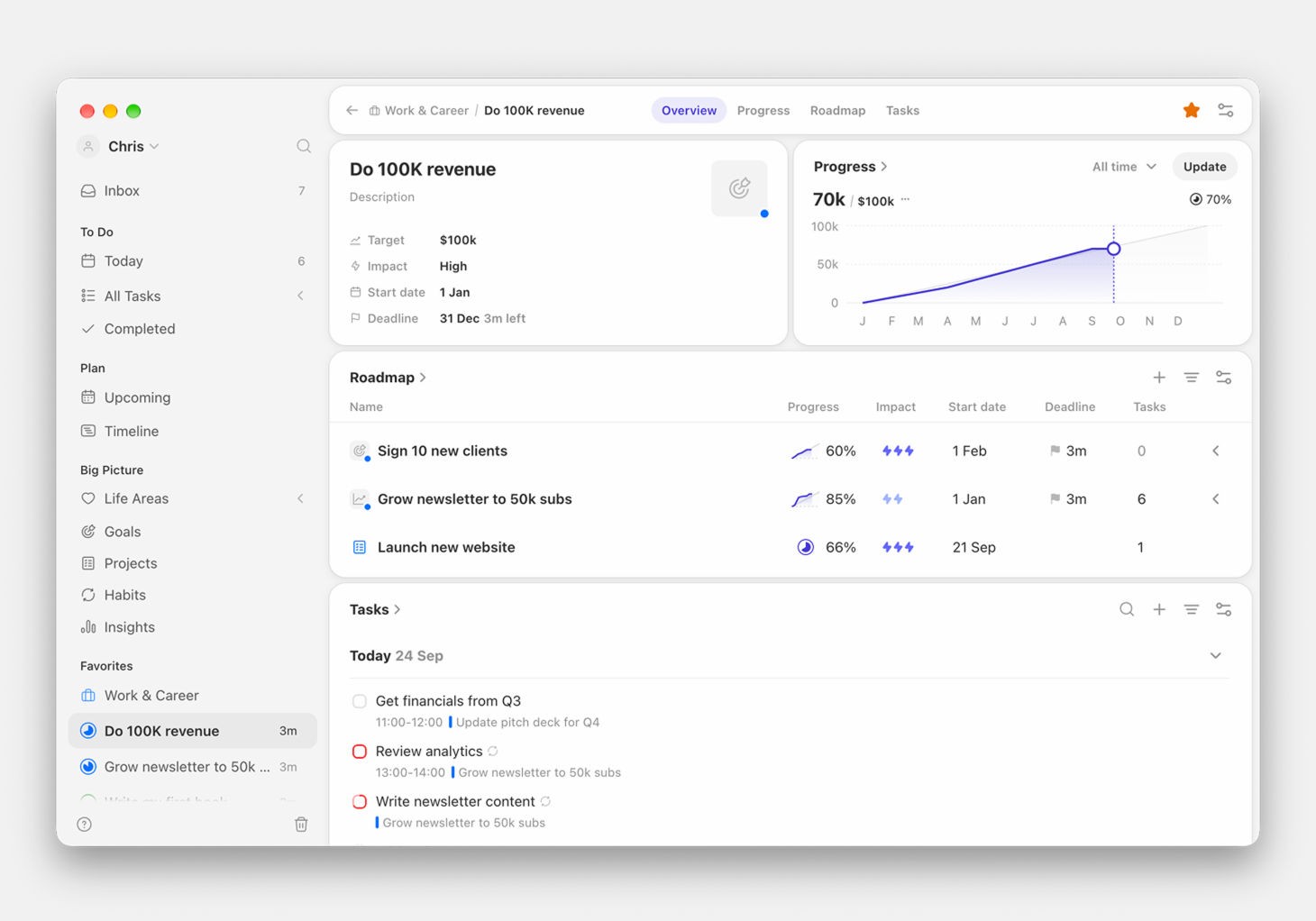Image resolution: width=1316 pixels, height=921 pixels.
Task: Open Roadmap display options sliders icon
Action: click(1223, 378)
